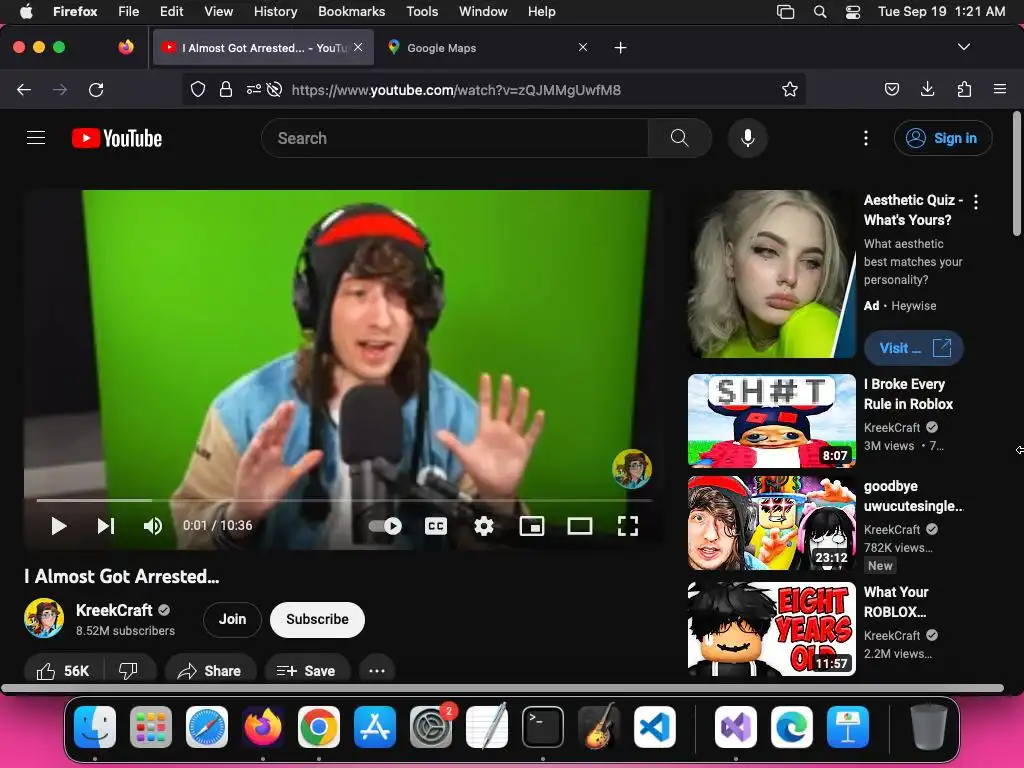The width and height of the screenshot is (1024, 768).
Task: Save video to playlist
Action: tap(306, 671)
